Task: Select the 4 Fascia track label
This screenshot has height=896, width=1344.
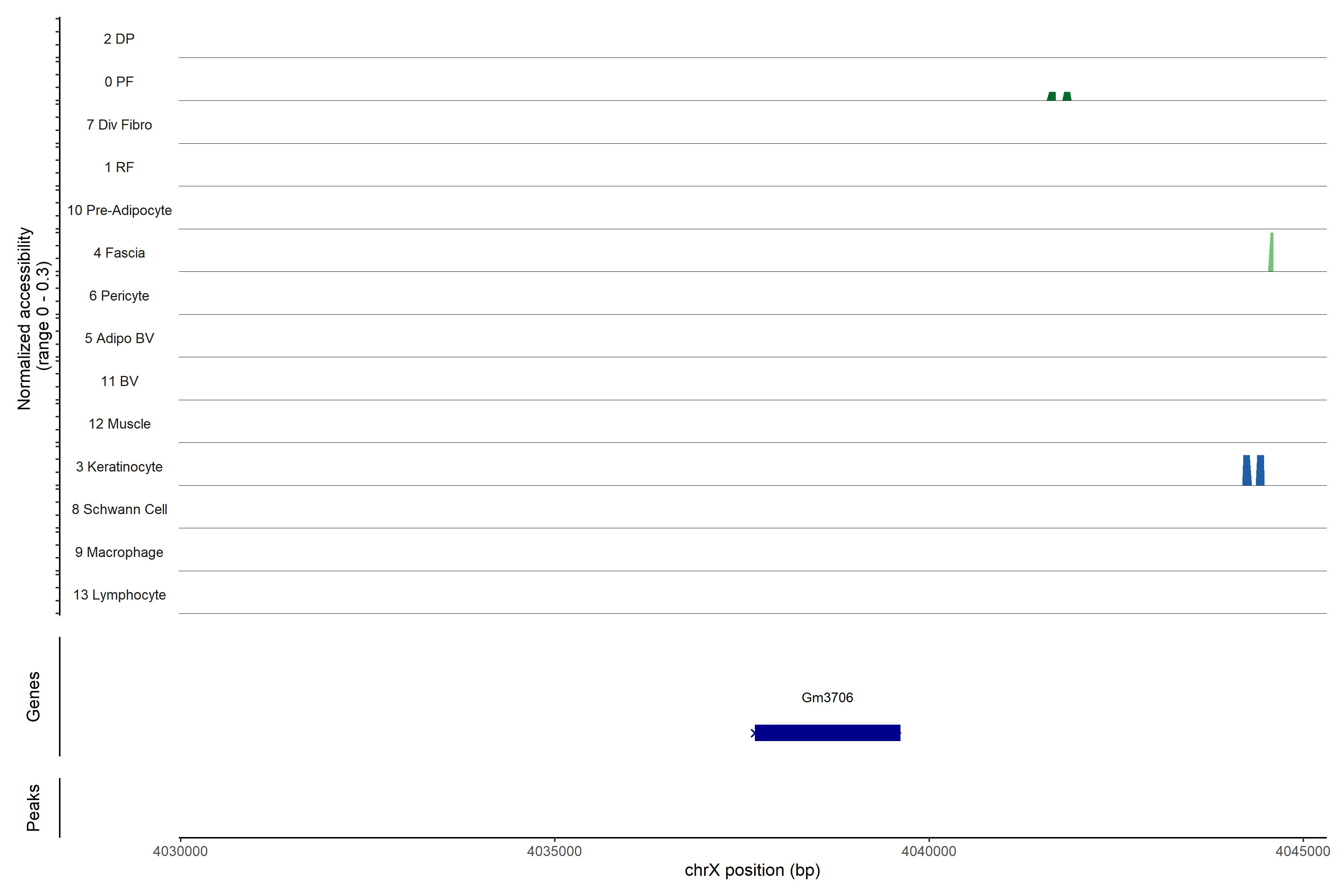Action: pyautogui.click(x=119, y=253)
